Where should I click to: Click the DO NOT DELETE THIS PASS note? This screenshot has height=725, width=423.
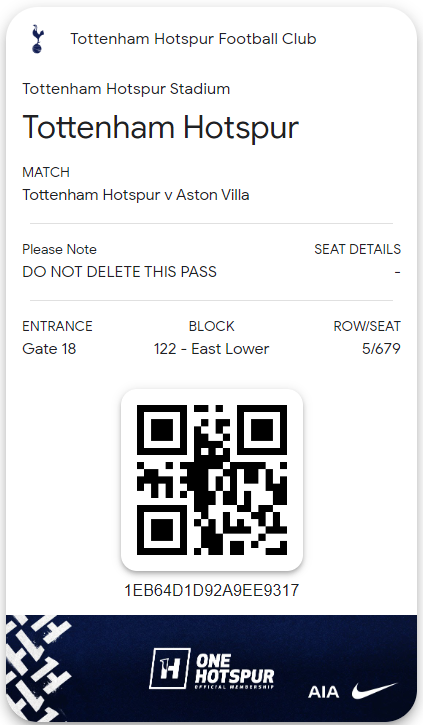click(119, 271)
